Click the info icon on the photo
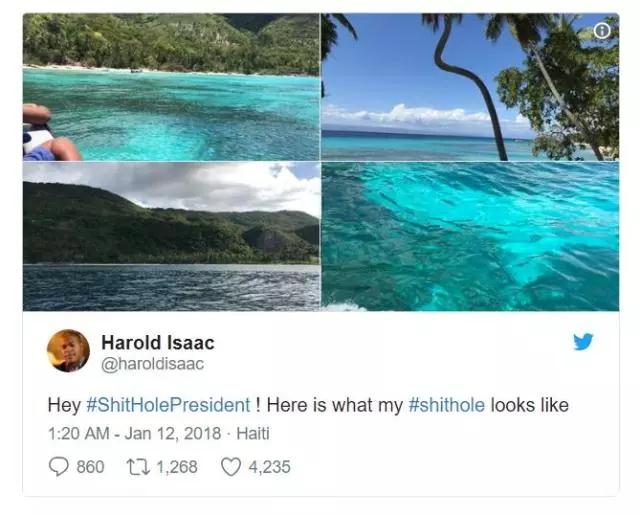 pos(602,31)
